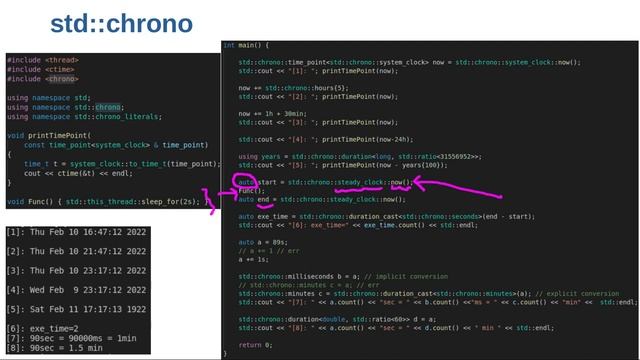Image resolution: width=640 pixels, height=360 pixels.
Task: Click output line "[4]: Wed Feb 9 23:17:12 2022"
Action: click(x=76, y=290)
